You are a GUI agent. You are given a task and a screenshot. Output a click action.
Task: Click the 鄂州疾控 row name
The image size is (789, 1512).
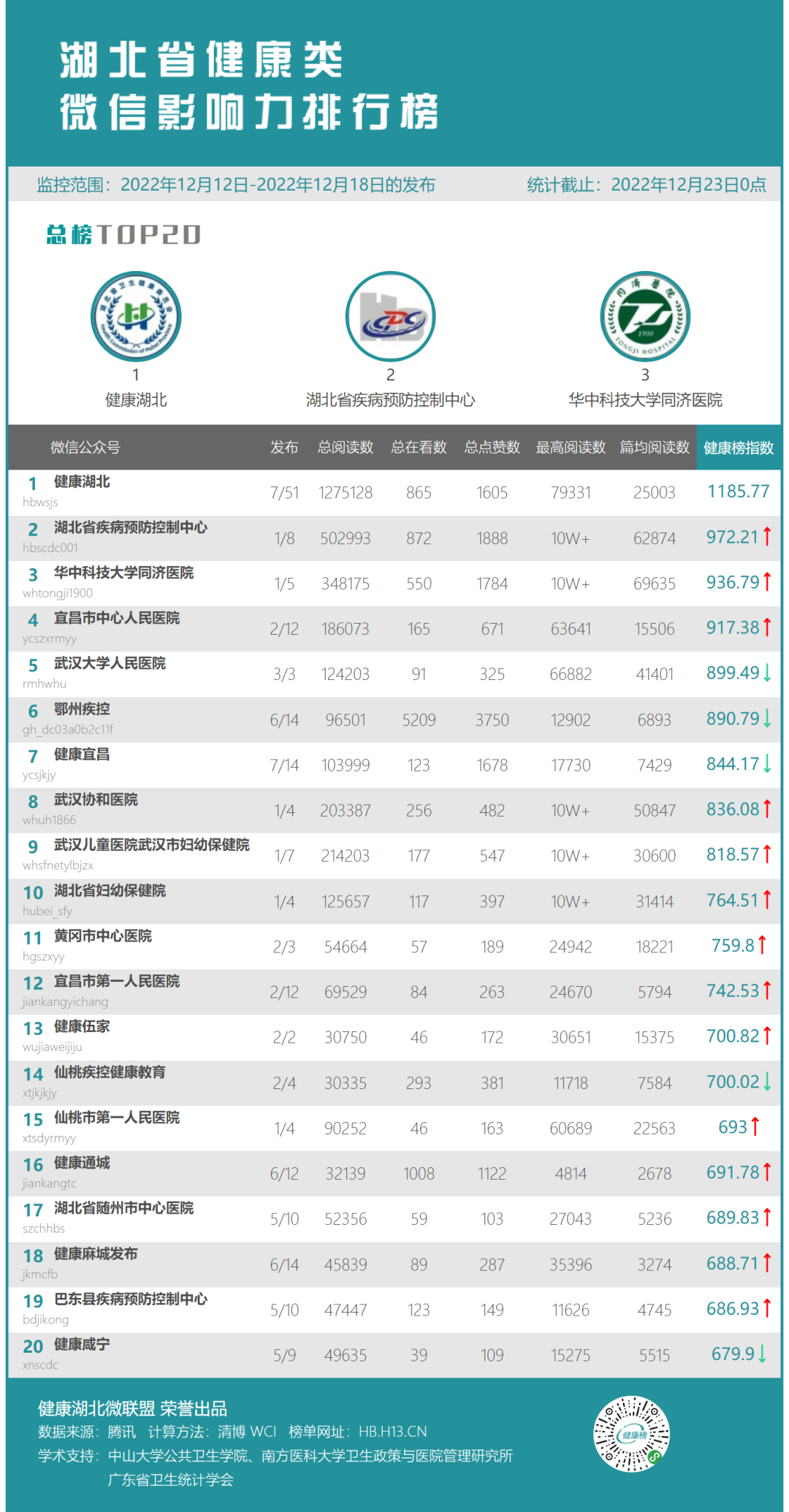82,709
